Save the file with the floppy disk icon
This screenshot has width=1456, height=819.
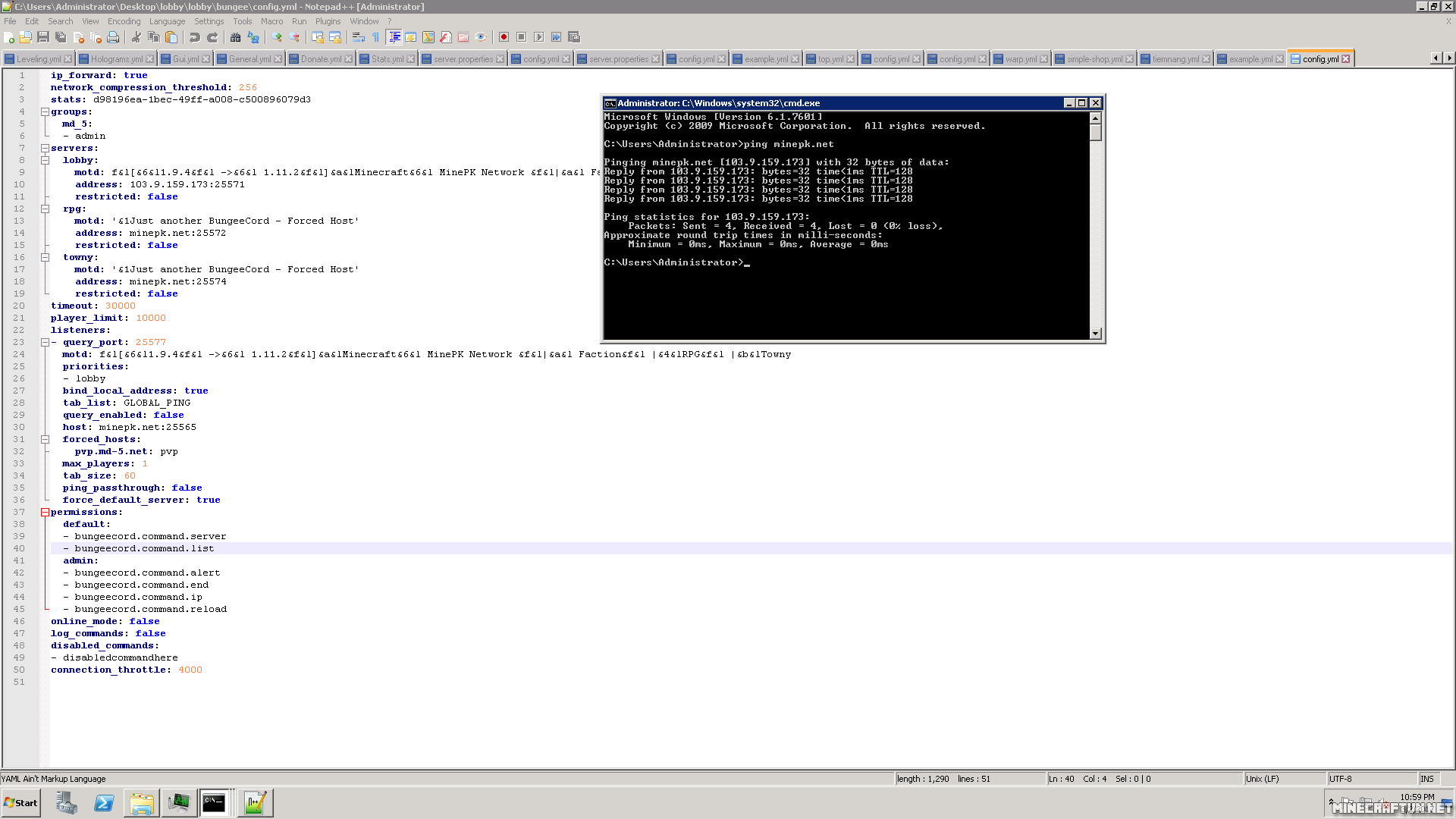tap(43, 37)
